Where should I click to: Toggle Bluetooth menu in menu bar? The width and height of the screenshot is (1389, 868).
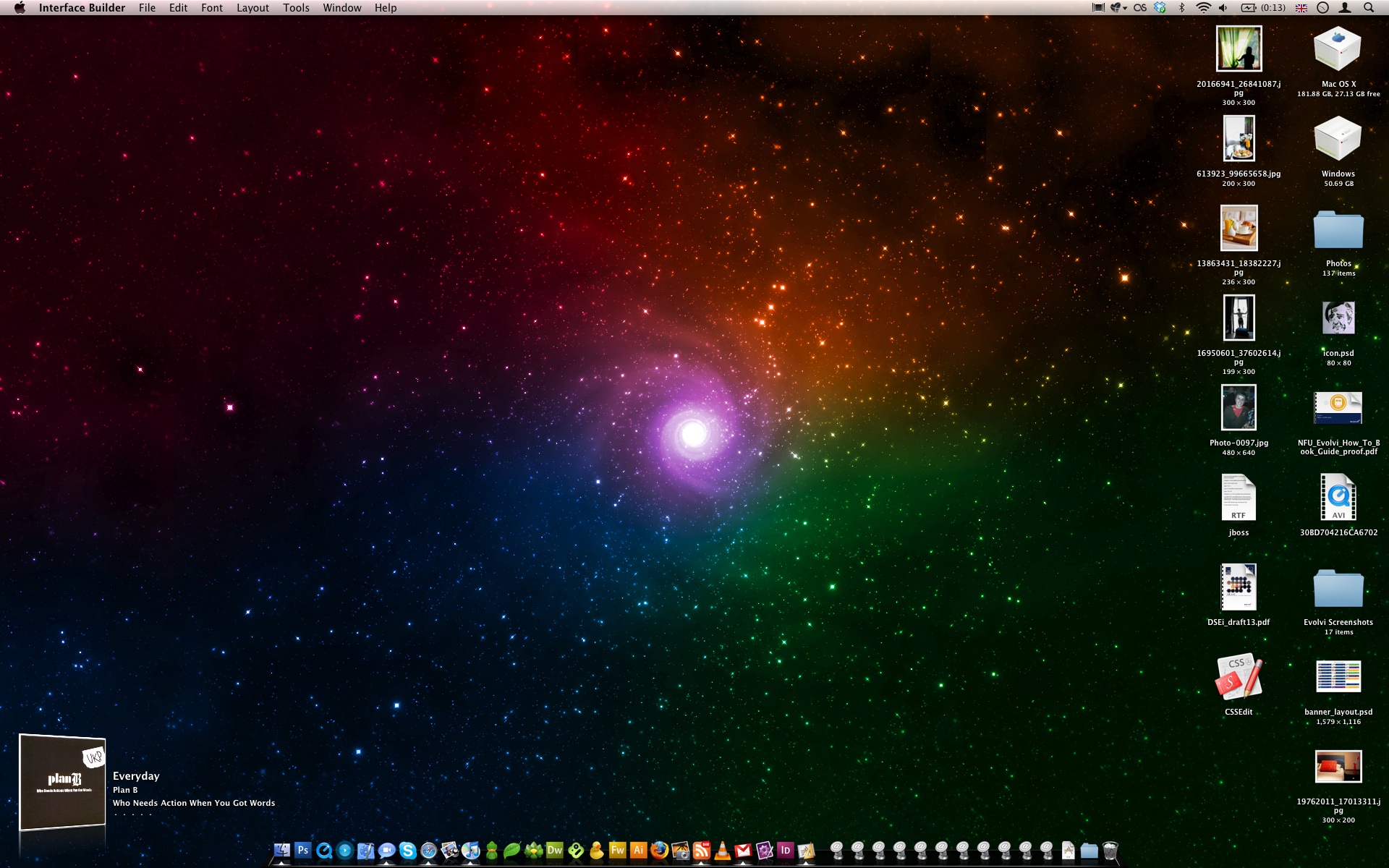(1182, 8)
